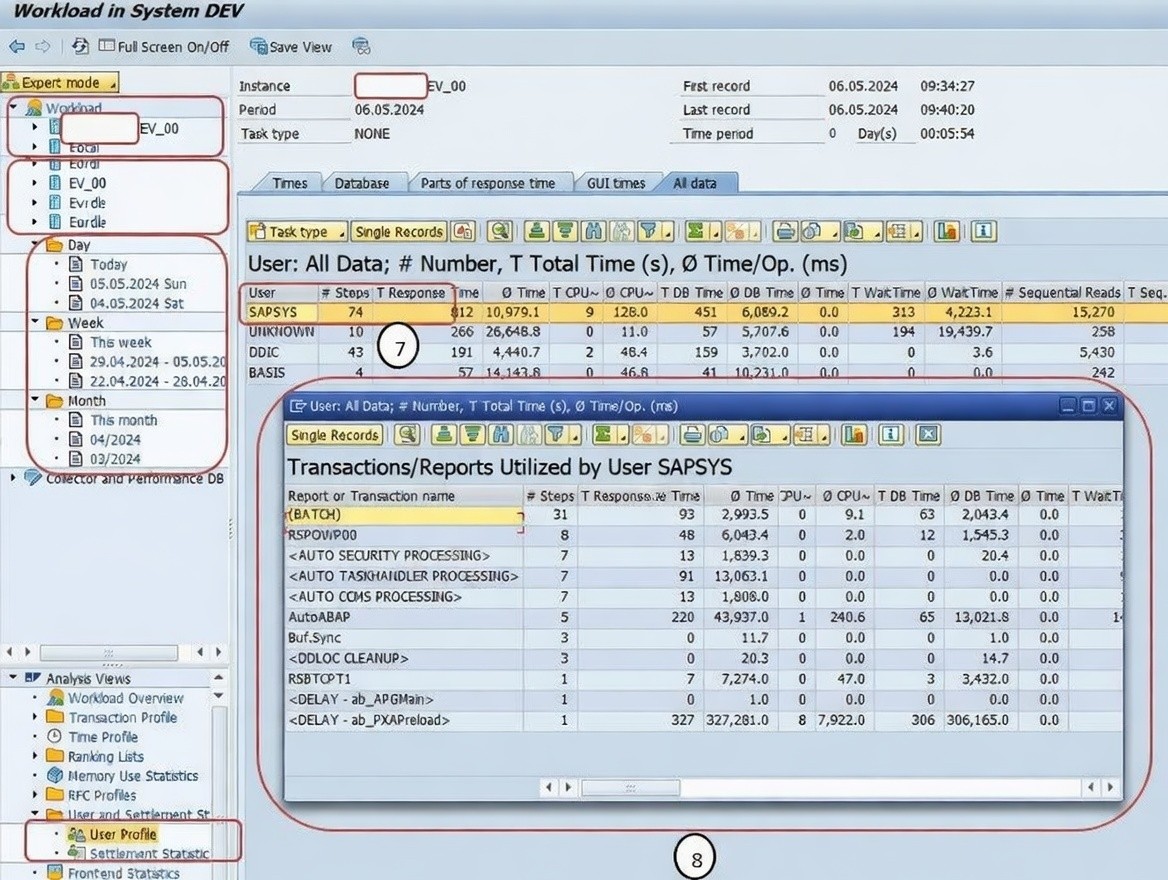Click Single Records button in main toolbar
1168x880 pixels.
pos(399,232)
